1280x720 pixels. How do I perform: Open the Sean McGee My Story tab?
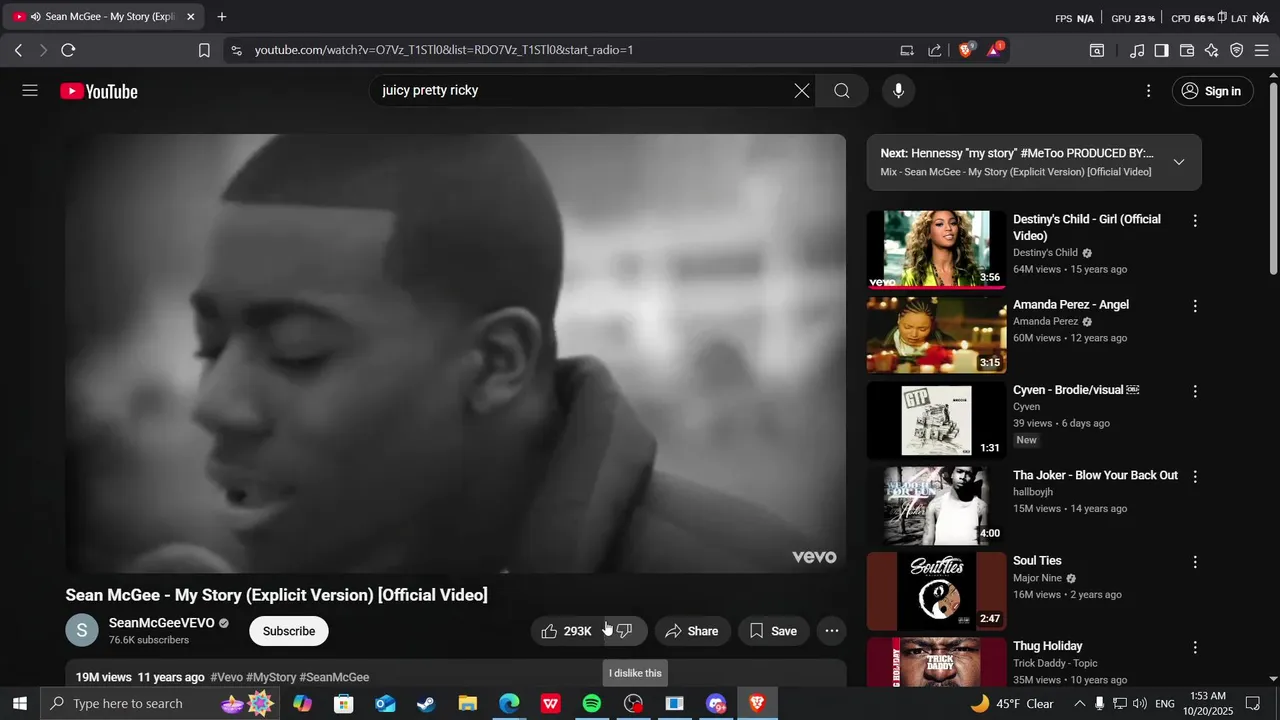103,17
